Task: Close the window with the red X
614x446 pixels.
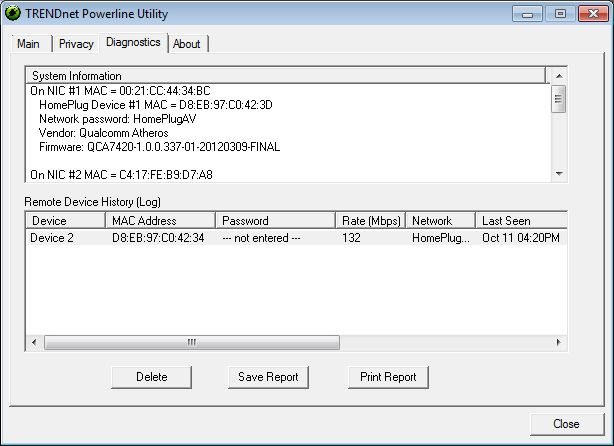Action: coord(593,14)
